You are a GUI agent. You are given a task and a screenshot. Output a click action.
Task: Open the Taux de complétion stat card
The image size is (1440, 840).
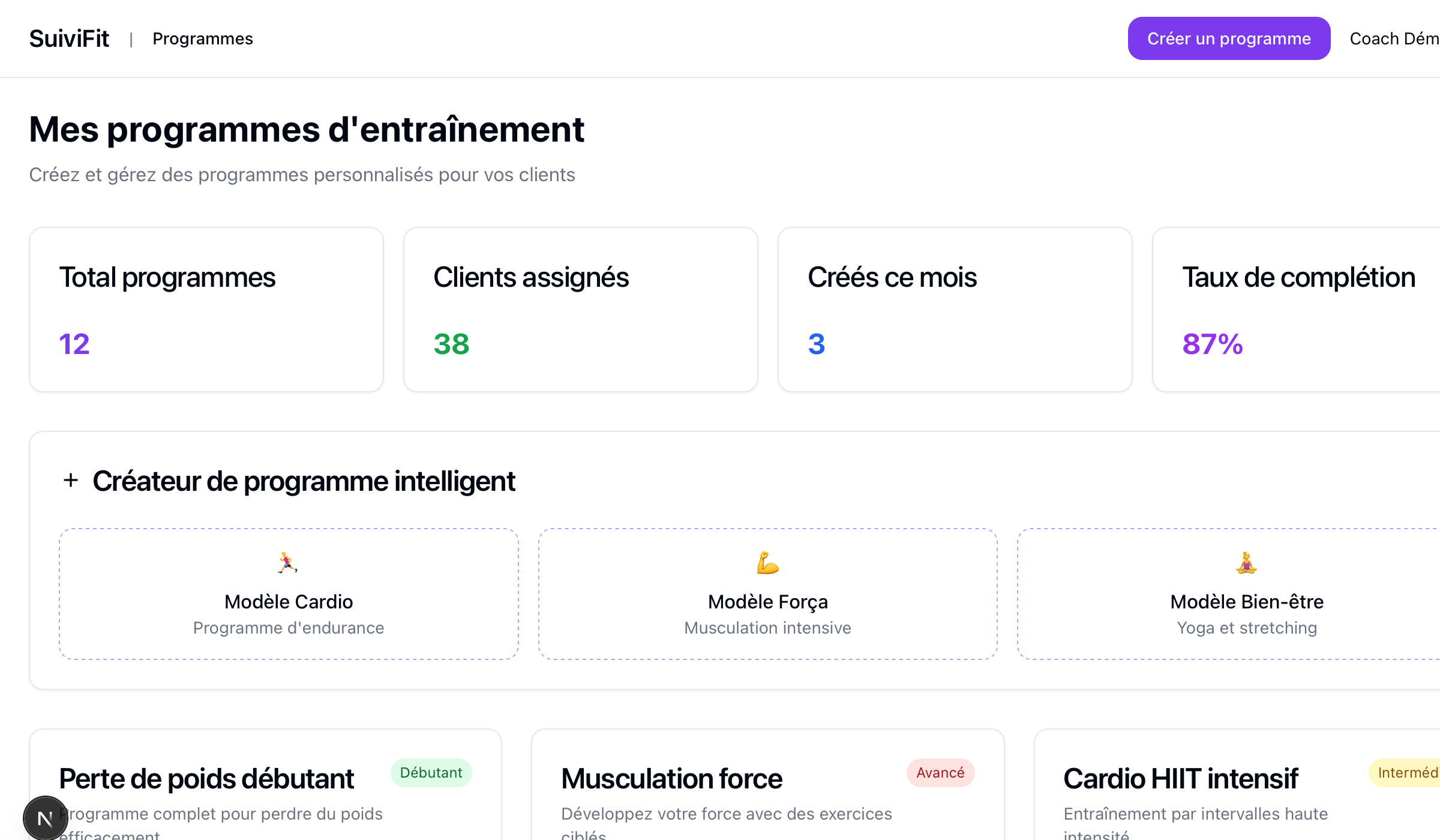point(1296,310)
